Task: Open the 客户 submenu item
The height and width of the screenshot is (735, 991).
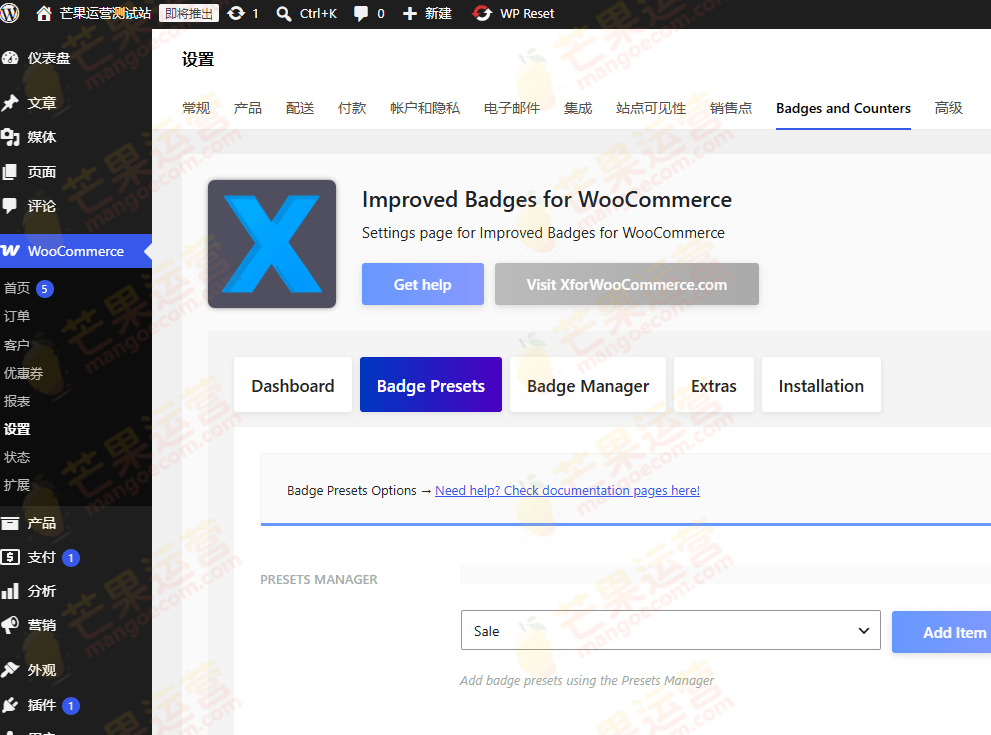Action: click(17, 344)
